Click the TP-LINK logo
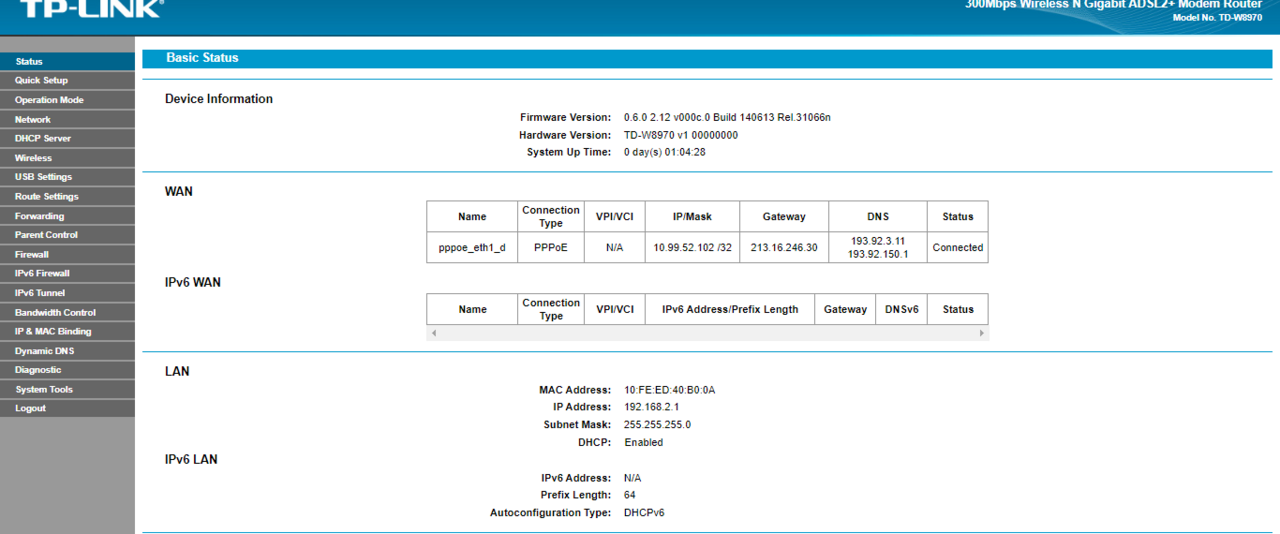1280x534 pixels. tap(90, 9)
